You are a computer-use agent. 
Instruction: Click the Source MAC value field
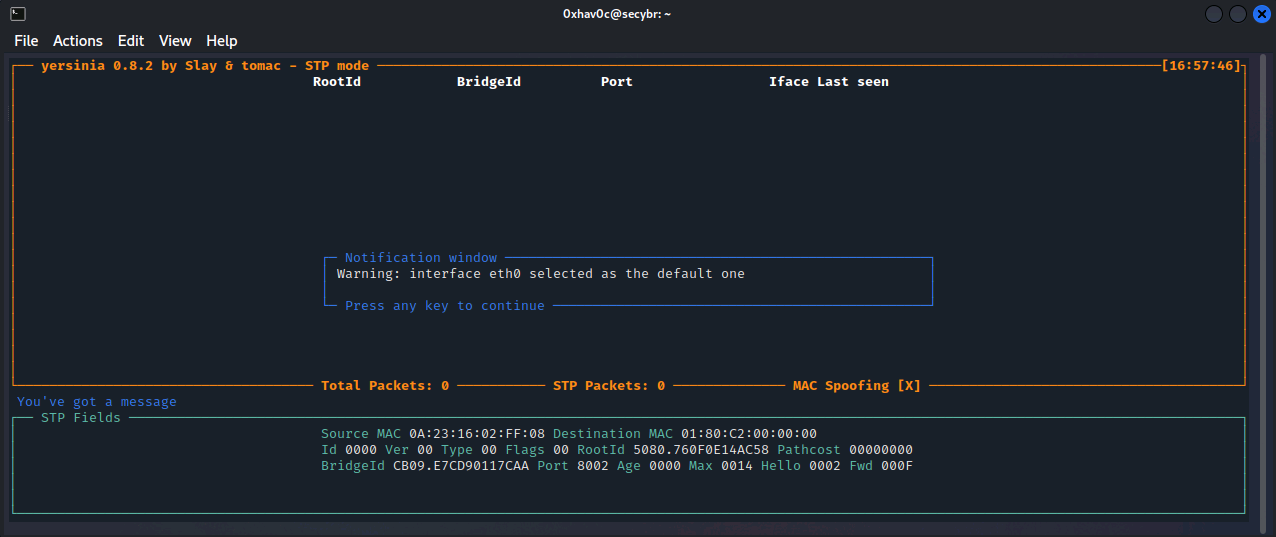[477, 434]
